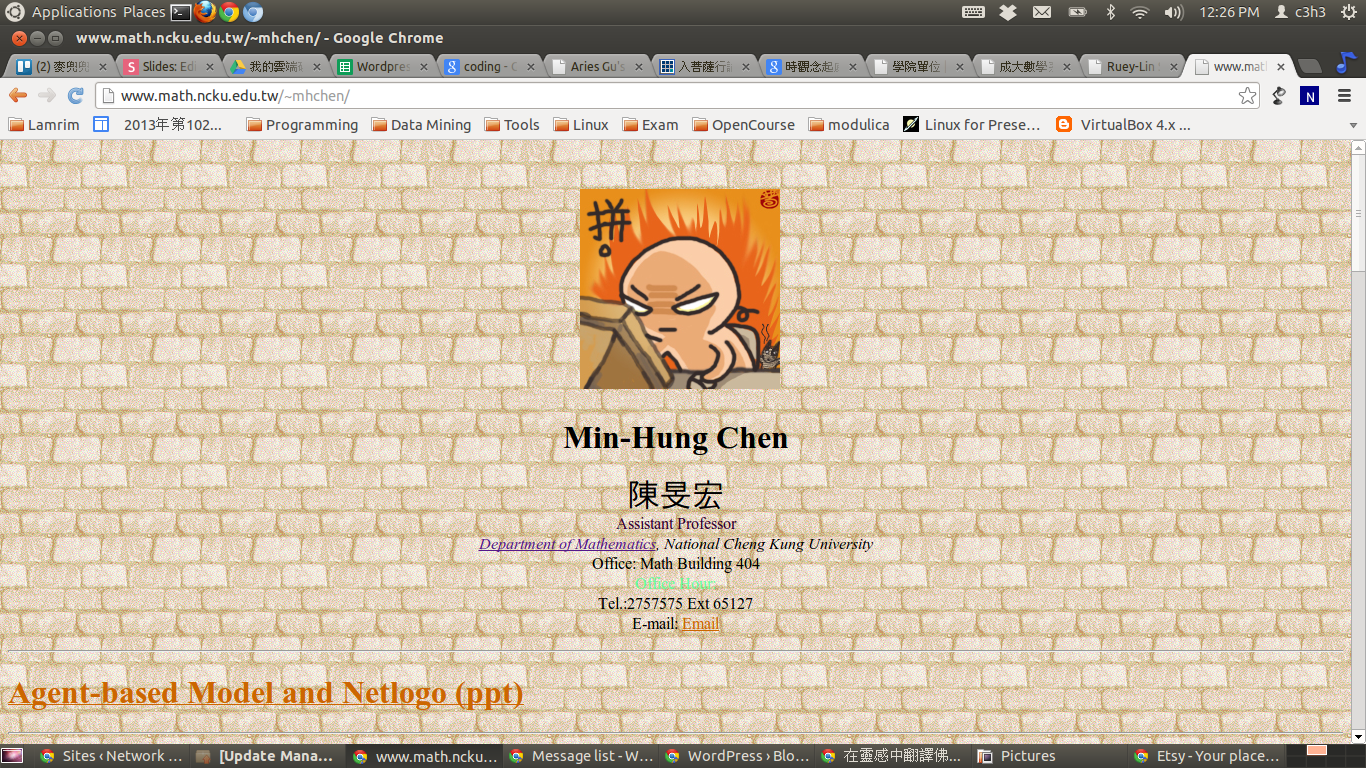Screen dimensions: 1366x768
Task: Click the show desktop icon in bottom panel
Action: coord(12,756)
